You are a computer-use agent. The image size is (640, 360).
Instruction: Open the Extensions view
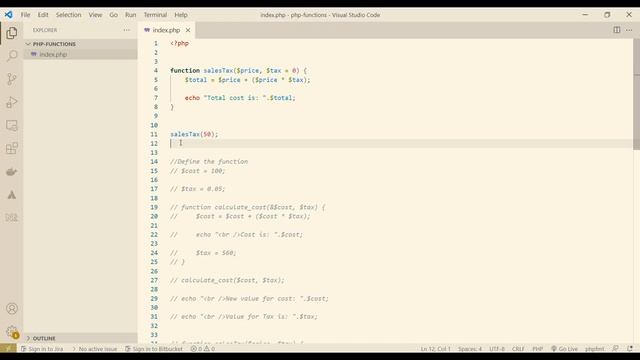[x=11, y=148]
